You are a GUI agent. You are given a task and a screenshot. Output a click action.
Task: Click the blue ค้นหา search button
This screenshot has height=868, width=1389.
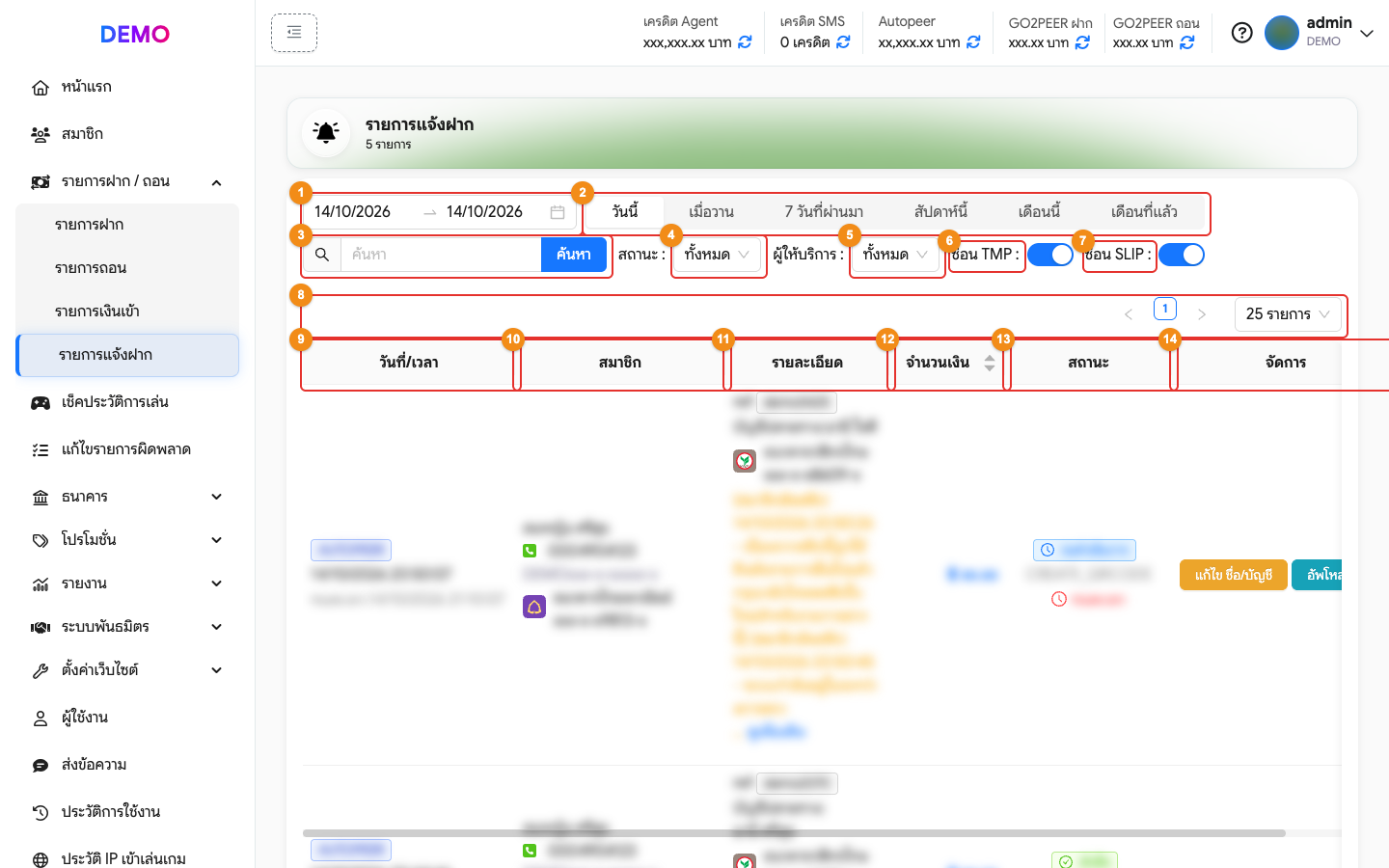[x=573, y=255]
